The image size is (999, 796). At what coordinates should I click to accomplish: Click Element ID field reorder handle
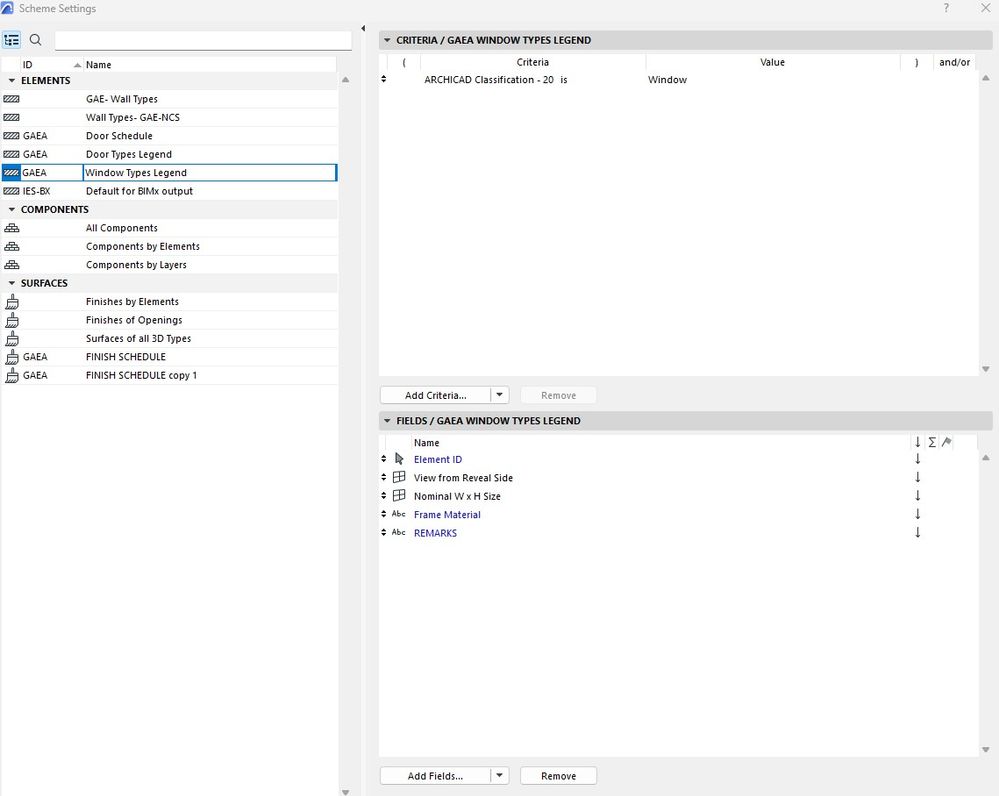click(x=384, y=460)
